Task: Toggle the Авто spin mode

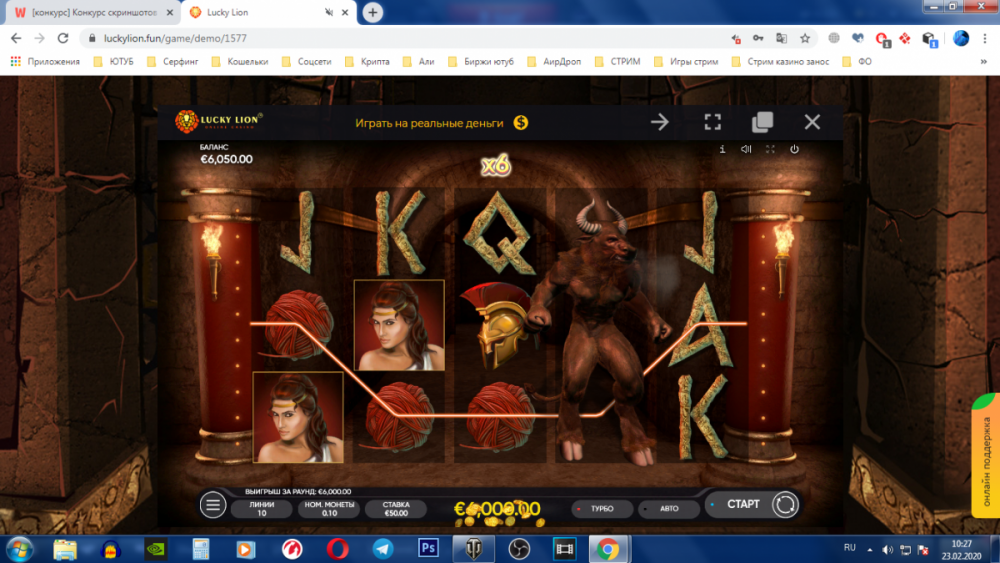Action: tap(668, 508)
